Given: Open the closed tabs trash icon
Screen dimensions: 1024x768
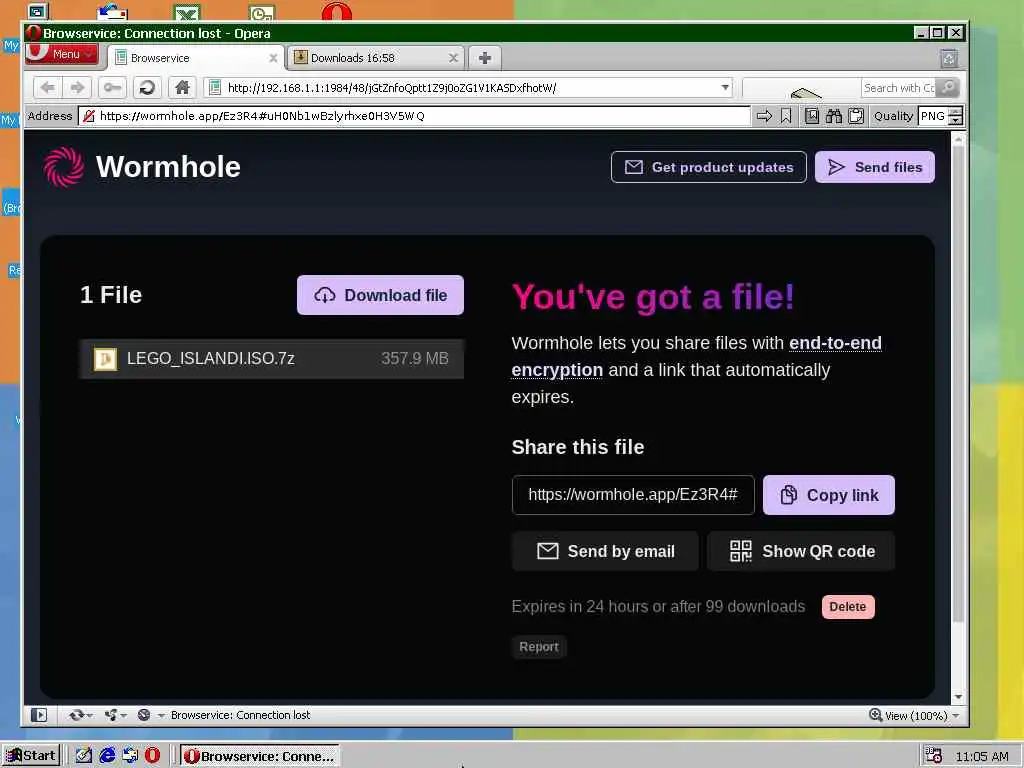Looking at the screenshot, I should pos(949,59).
